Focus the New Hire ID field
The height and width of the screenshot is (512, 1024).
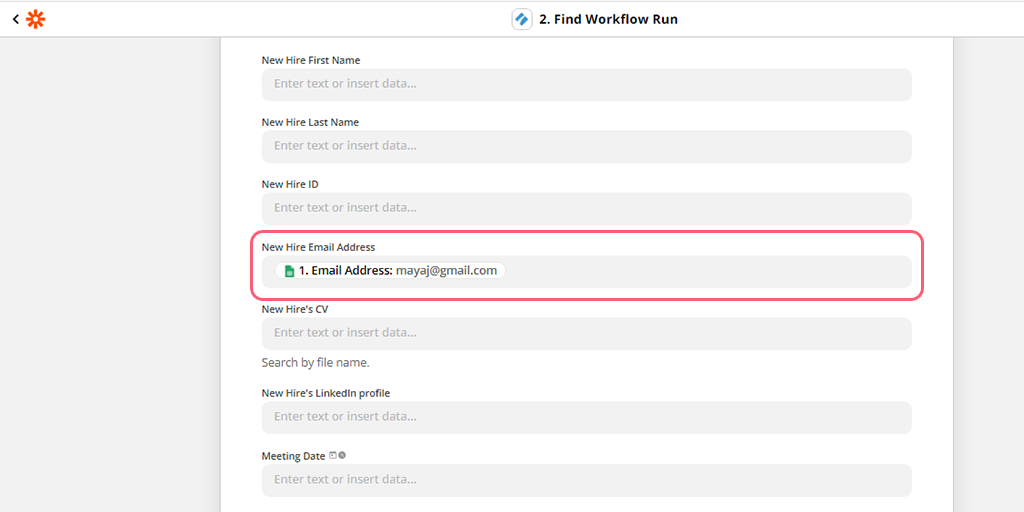(586, 208)
